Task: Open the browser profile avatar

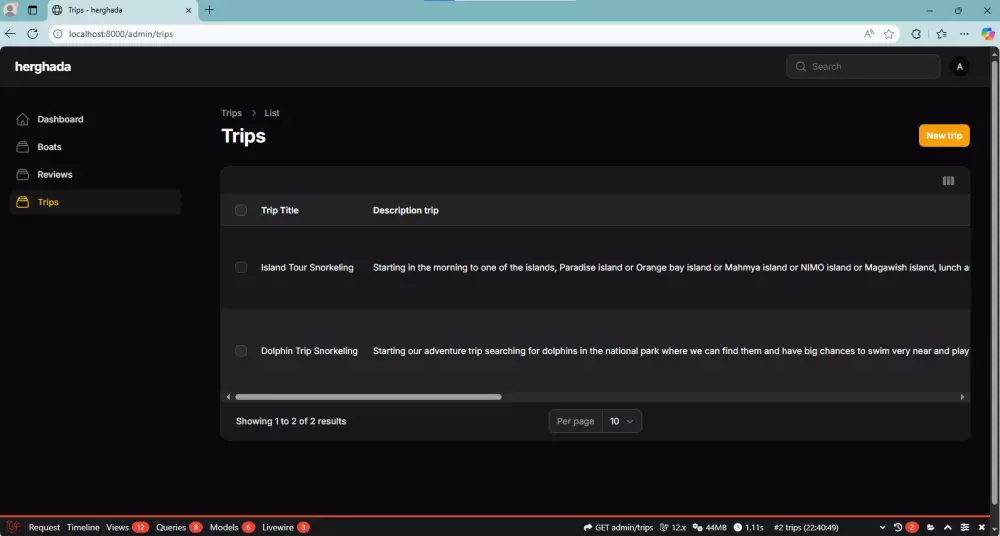Action: click(x=10, y=10)
